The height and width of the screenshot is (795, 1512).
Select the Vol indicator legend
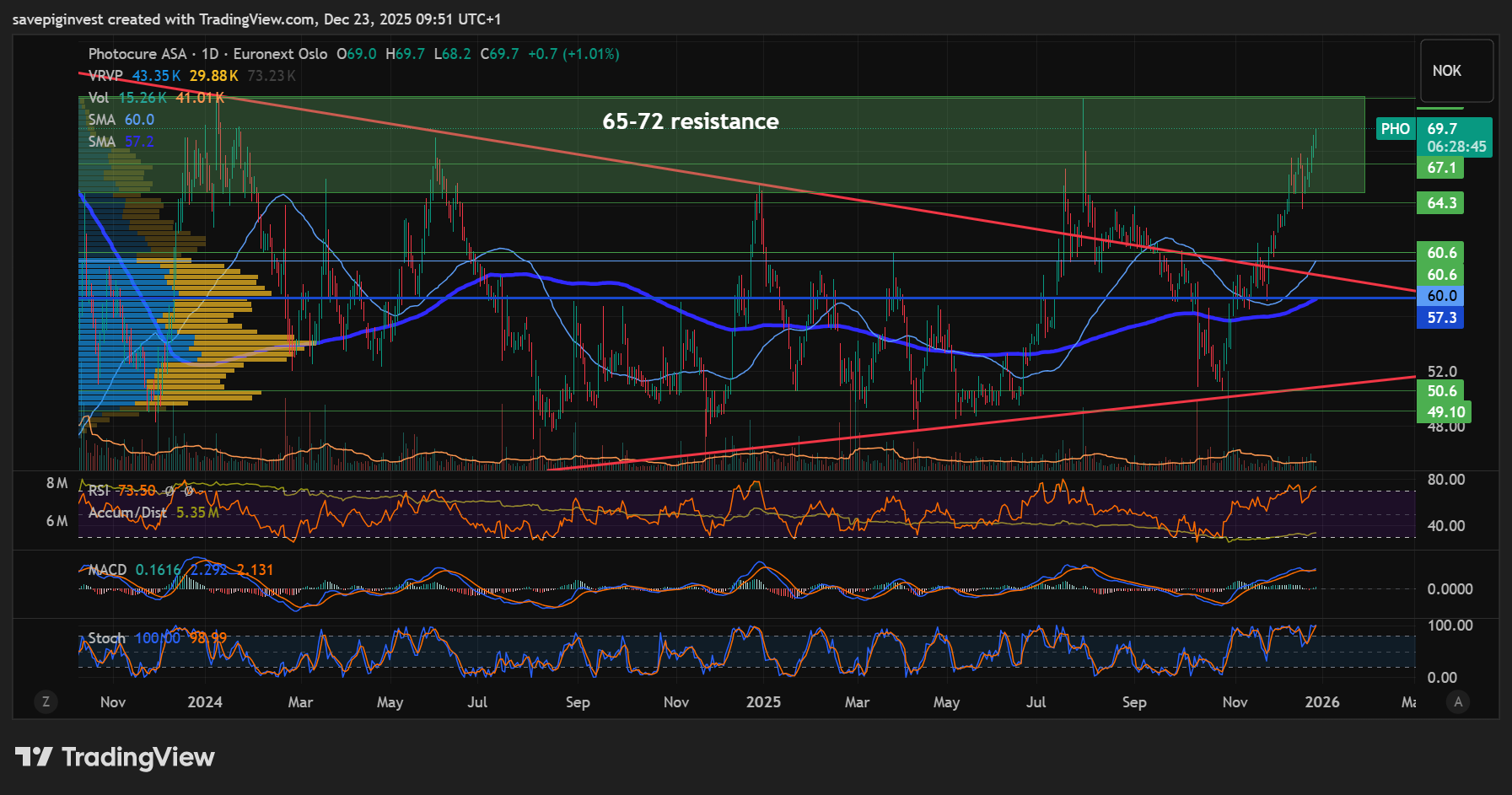tap(99, 98)
